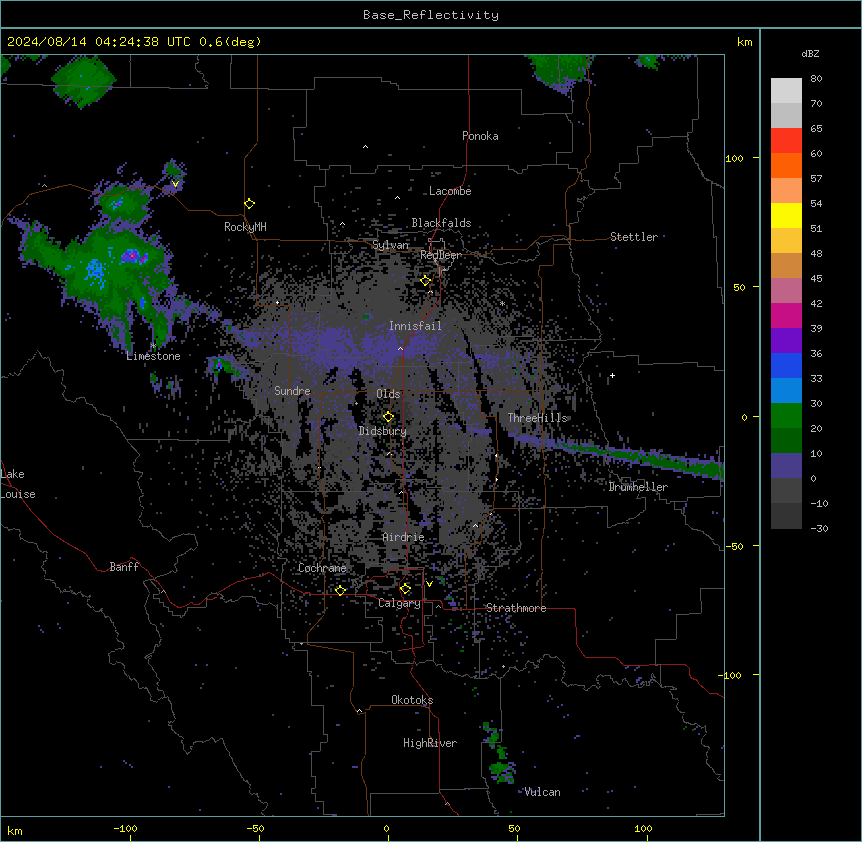Pick the violet purple swatch in dBZ legend
Screen dimensions: 862x842
[786, 341]
